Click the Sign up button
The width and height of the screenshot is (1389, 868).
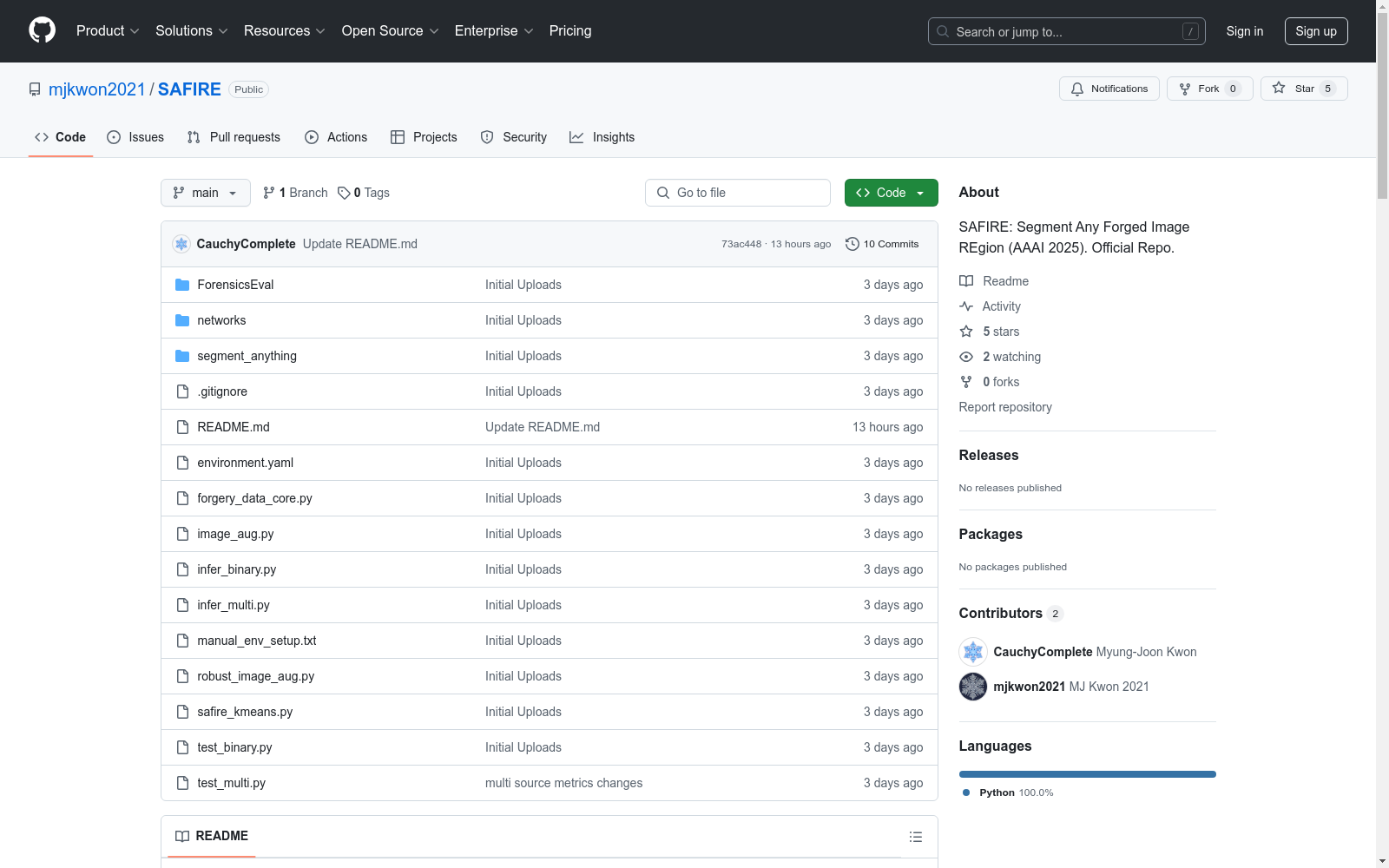[1316, 31]
